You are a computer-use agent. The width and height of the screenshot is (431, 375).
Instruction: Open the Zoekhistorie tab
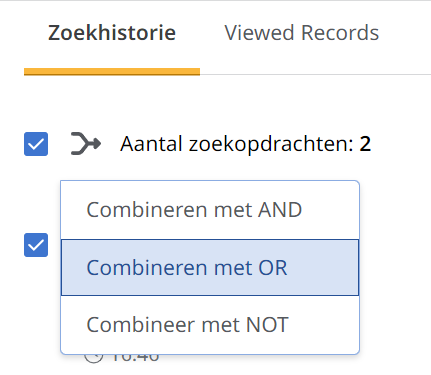click(112, 33)
